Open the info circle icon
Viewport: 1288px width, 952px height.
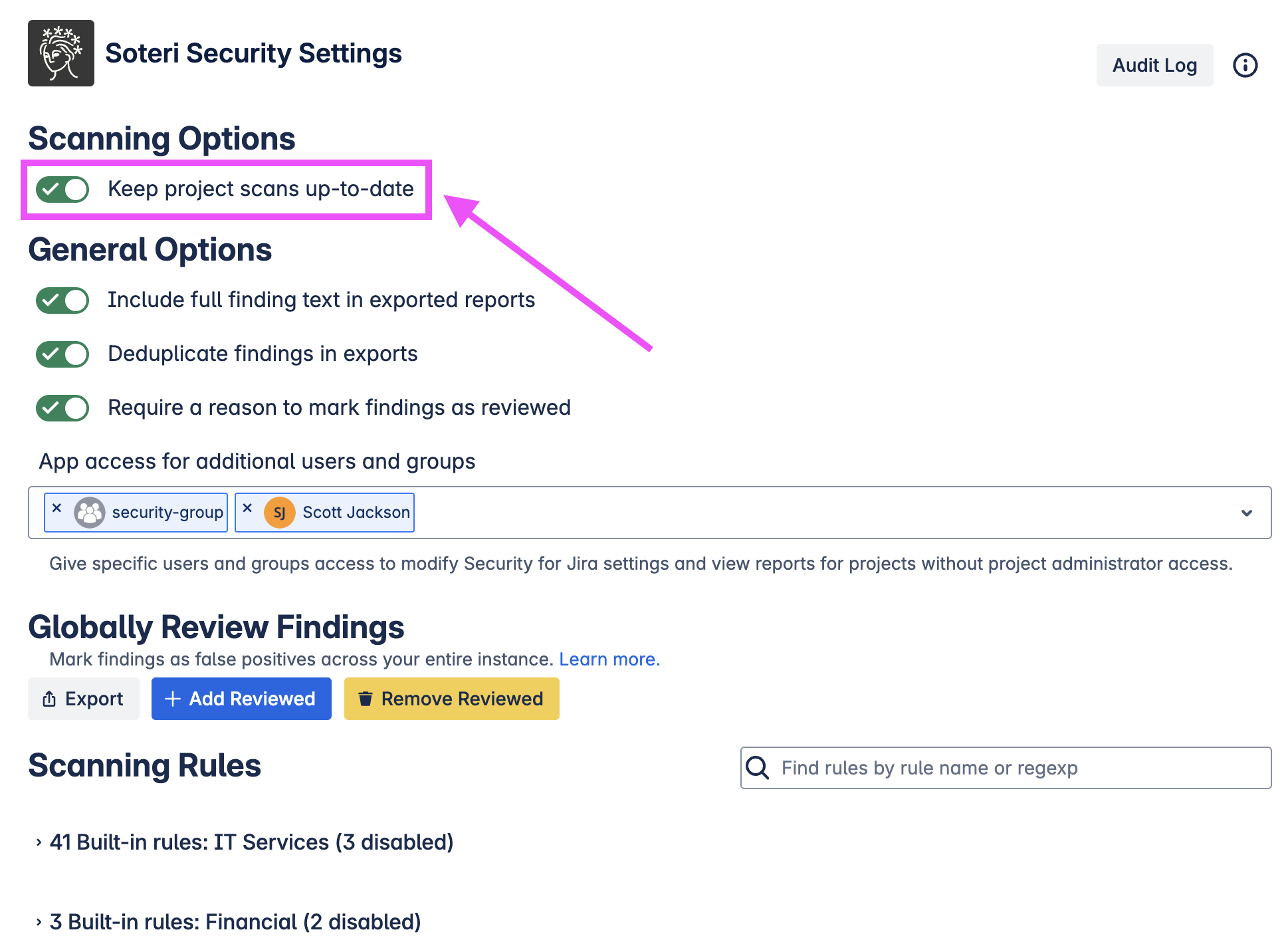click(1245, 65)
